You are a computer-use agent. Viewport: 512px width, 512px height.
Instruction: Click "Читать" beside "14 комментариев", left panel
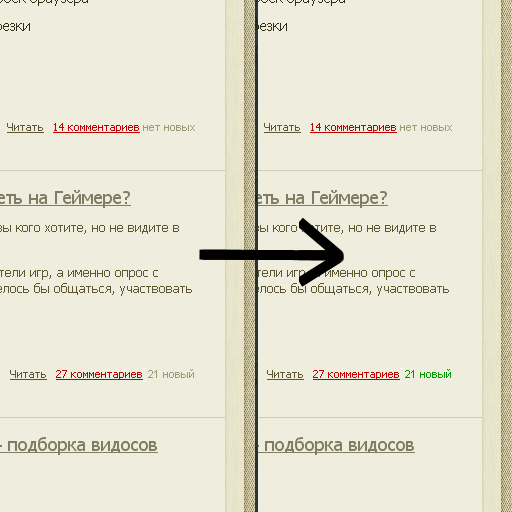point(25,127)
